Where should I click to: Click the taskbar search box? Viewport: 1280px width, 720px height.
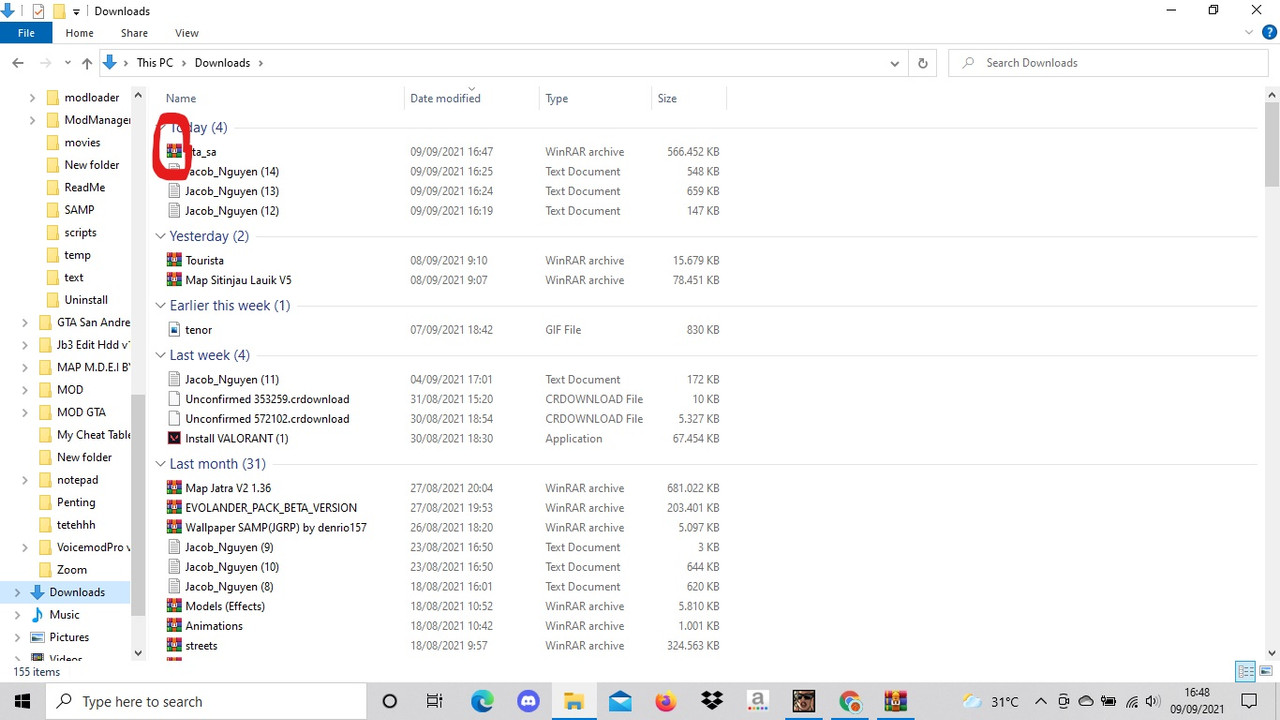tap(208, 701)
